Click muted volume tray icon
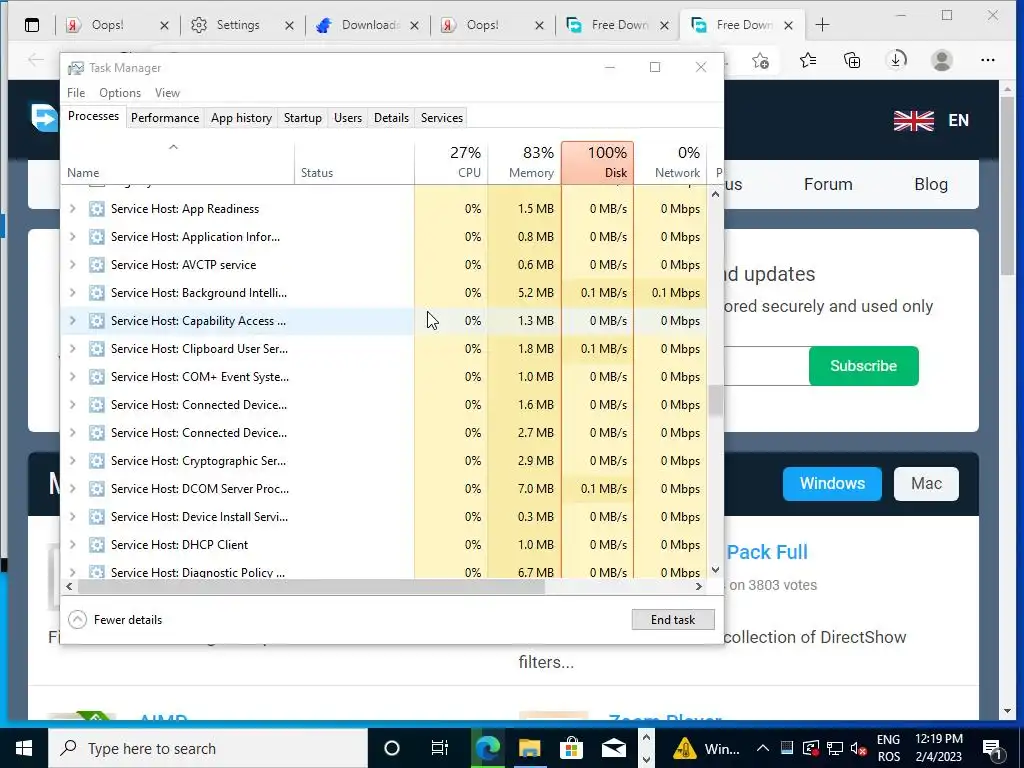This screenshot has width=1024, height=768. [x=859, y=748]
